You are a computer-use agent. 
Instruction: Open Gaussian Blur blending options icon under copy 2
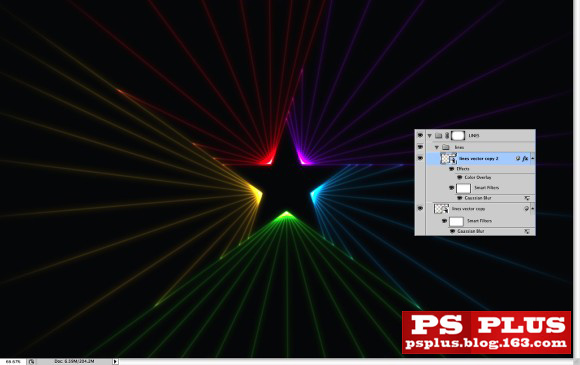(527, 198)
